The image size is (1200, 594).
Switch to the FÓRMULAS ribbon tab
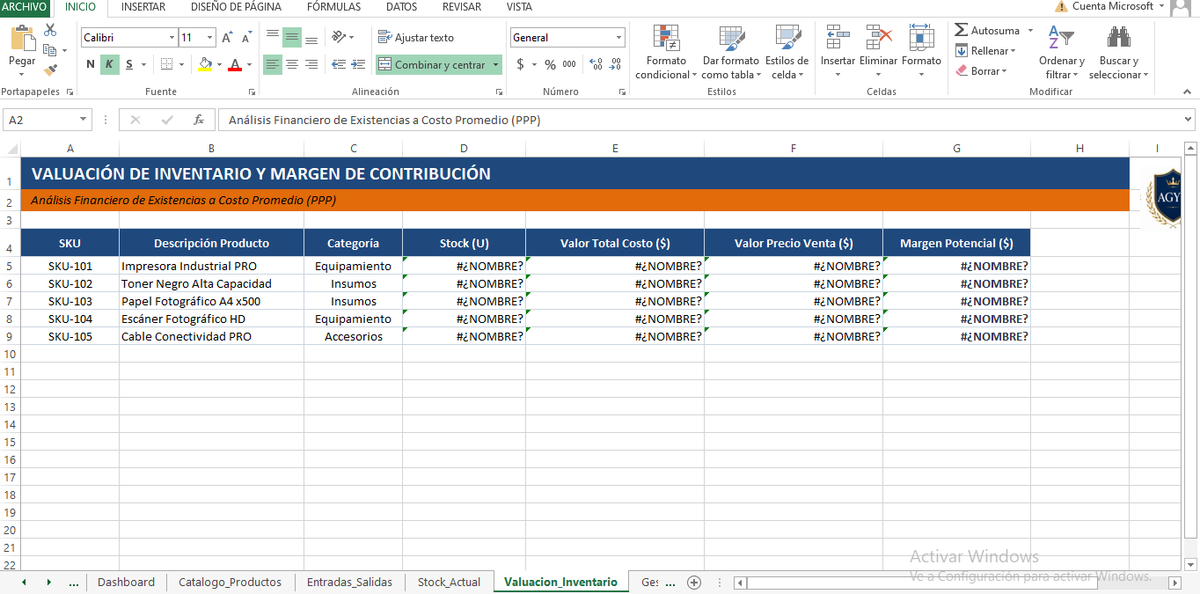point(334,7)
